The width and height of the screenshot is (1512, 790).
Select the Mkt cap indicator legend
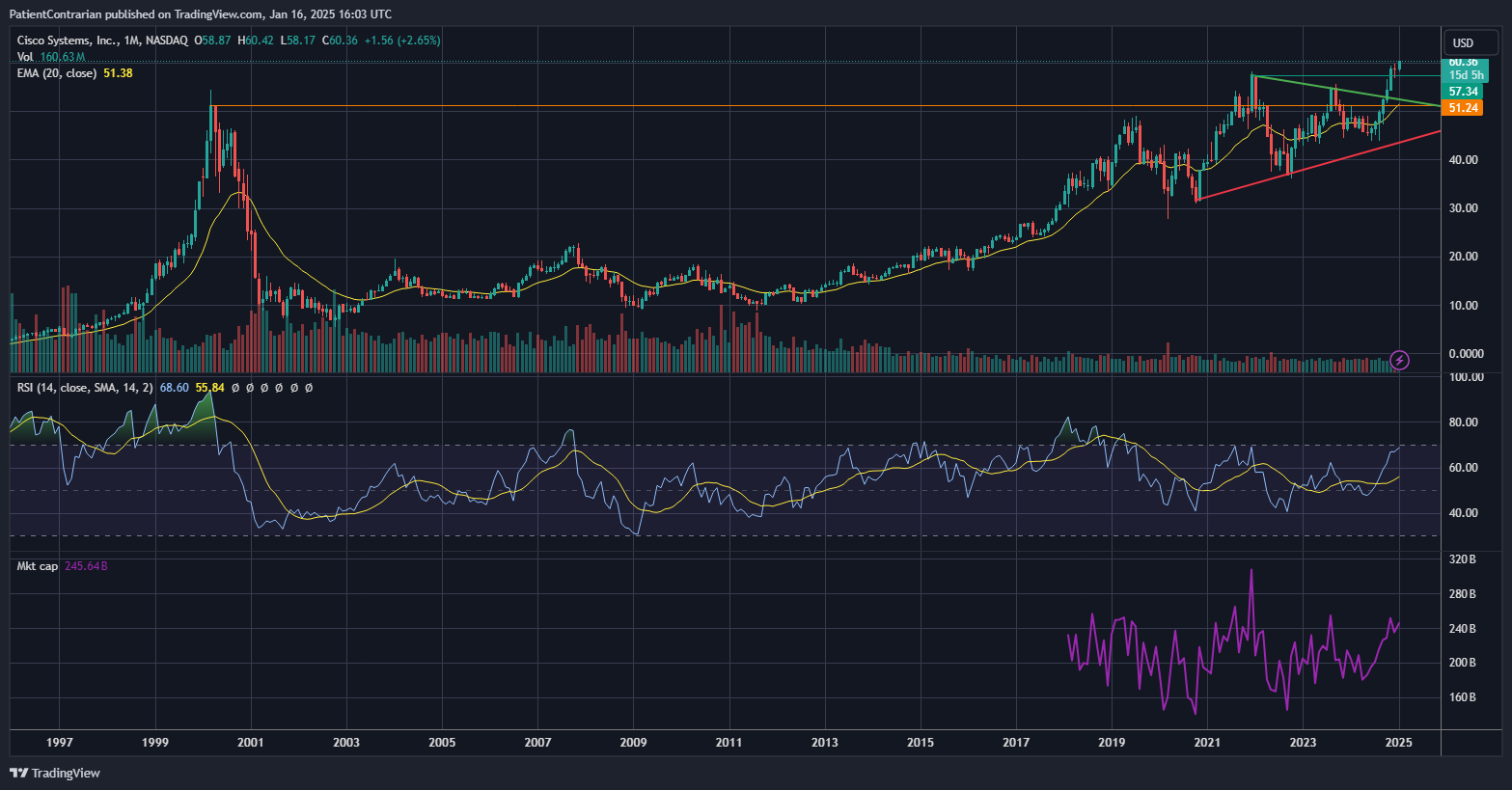click(38, 566)
